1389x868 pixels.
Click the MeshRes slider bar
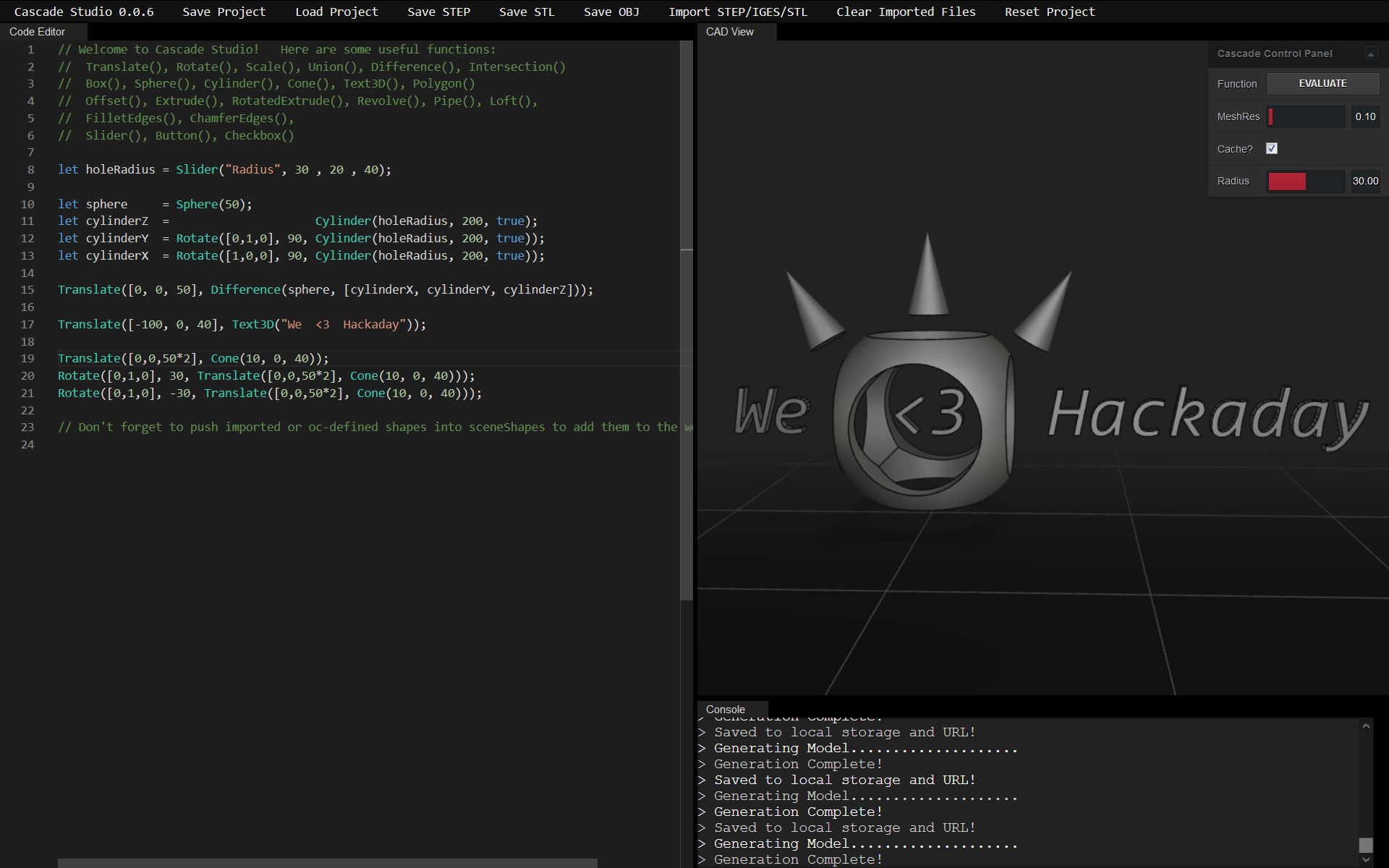[1305, 116]
